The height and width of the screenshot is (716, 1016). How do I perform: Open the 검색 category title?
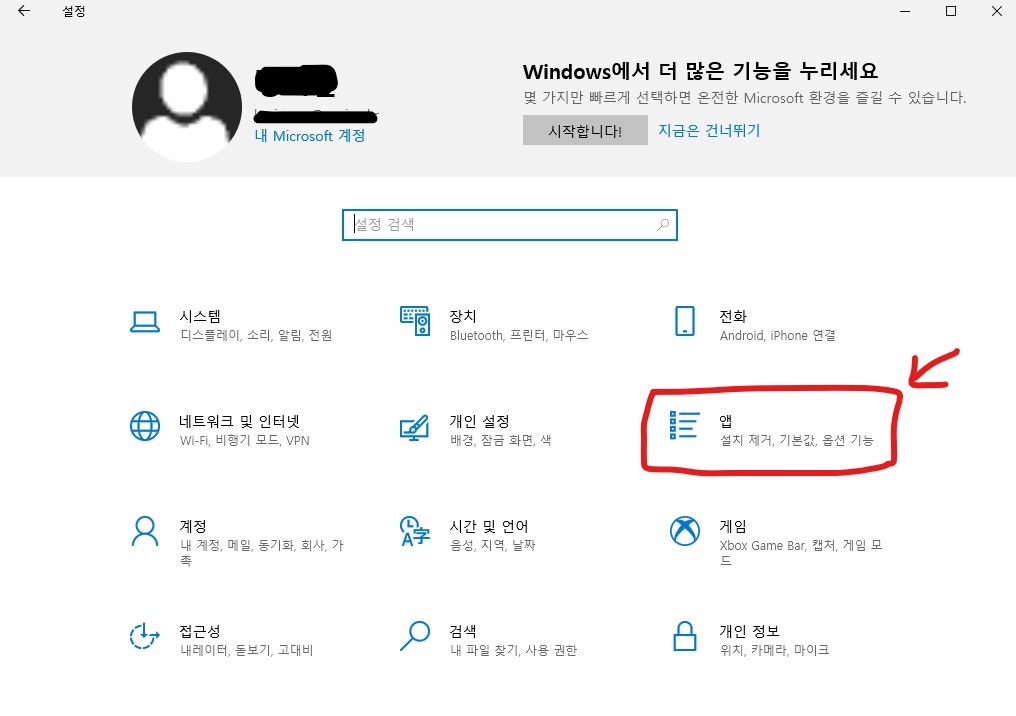pos(463,631)
